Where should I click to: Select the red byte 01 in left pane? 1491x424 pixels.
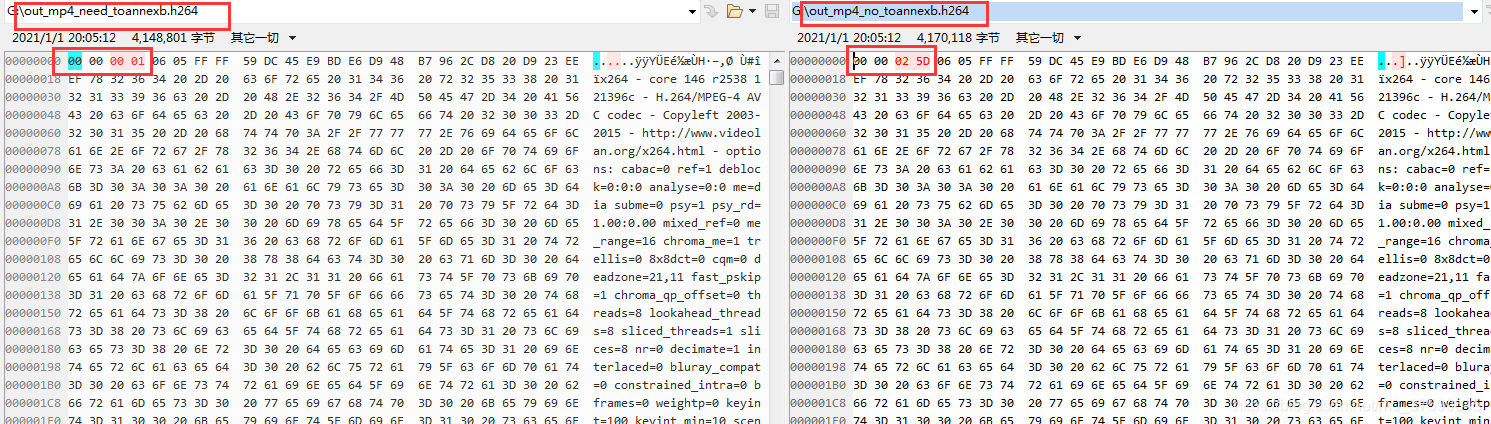(x=137, y=61)
